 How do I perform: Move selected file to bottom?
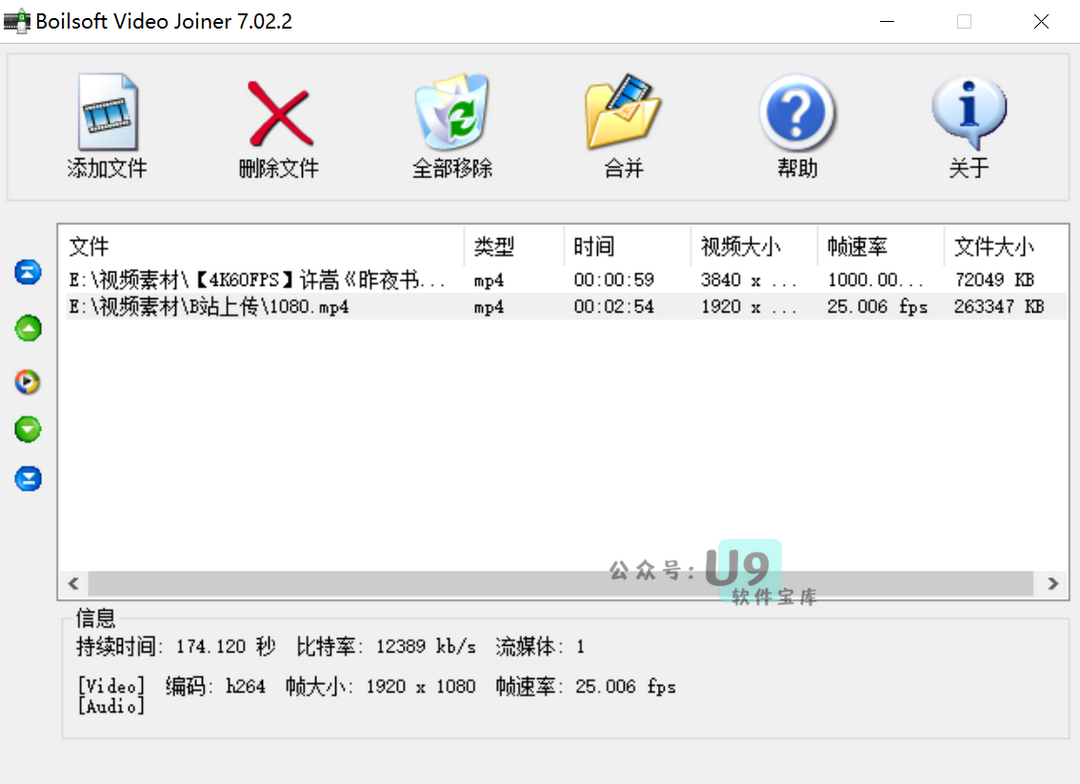tap(28, 478)
